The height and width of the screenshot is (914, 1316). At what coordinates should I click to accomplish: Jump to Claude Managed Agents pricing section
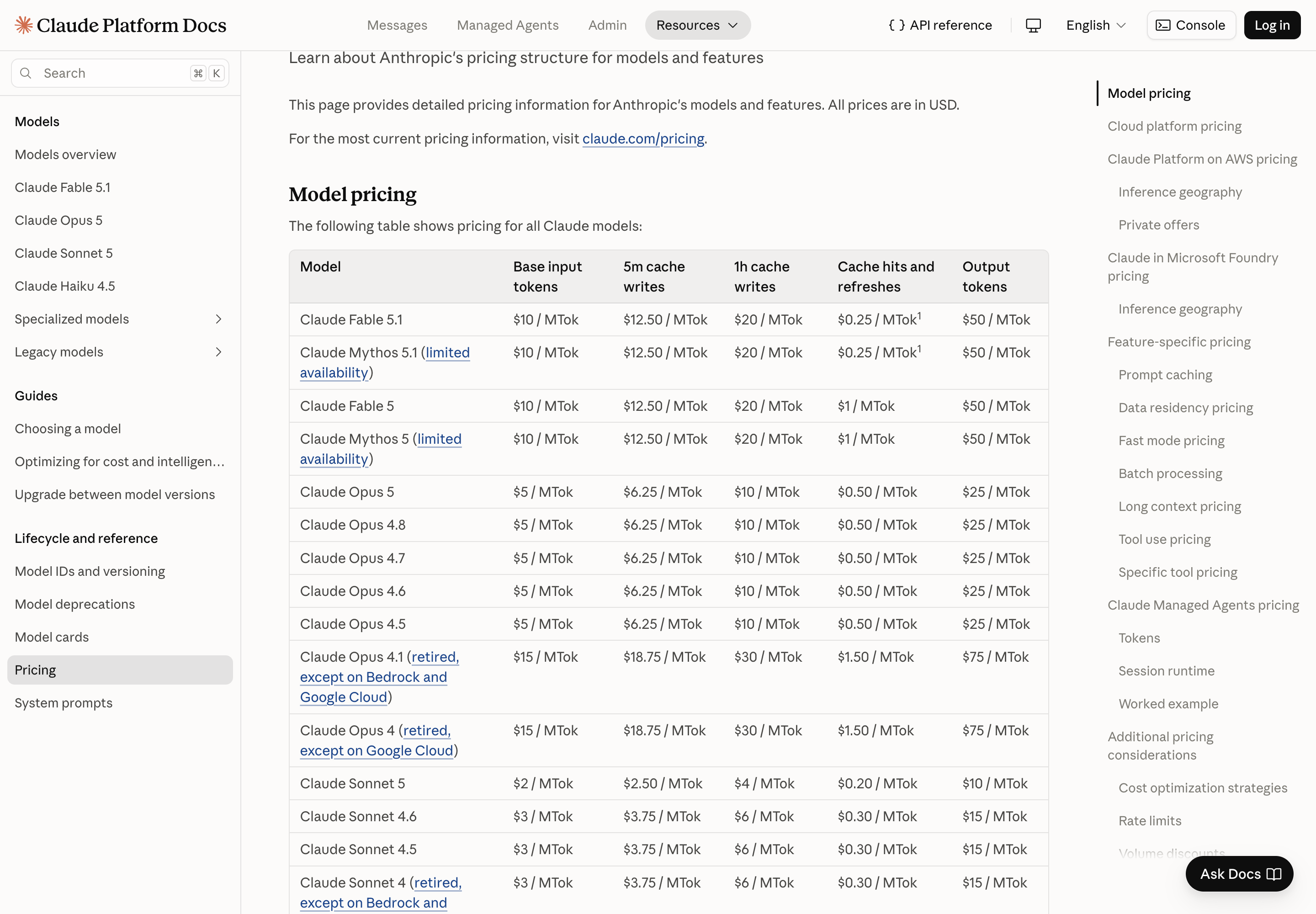point(1203,606)
